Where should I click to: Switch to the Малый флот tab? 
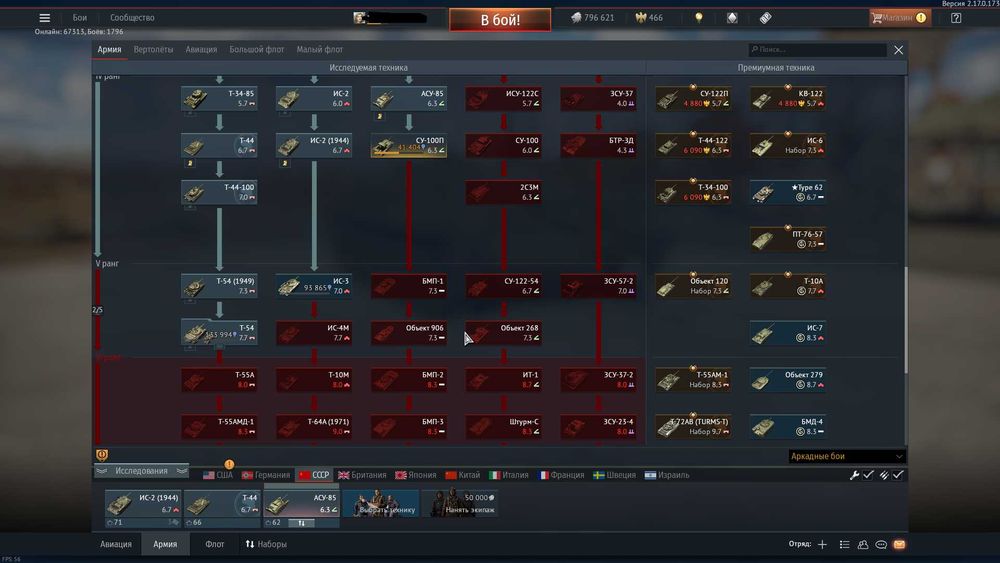tap(320, 49)
